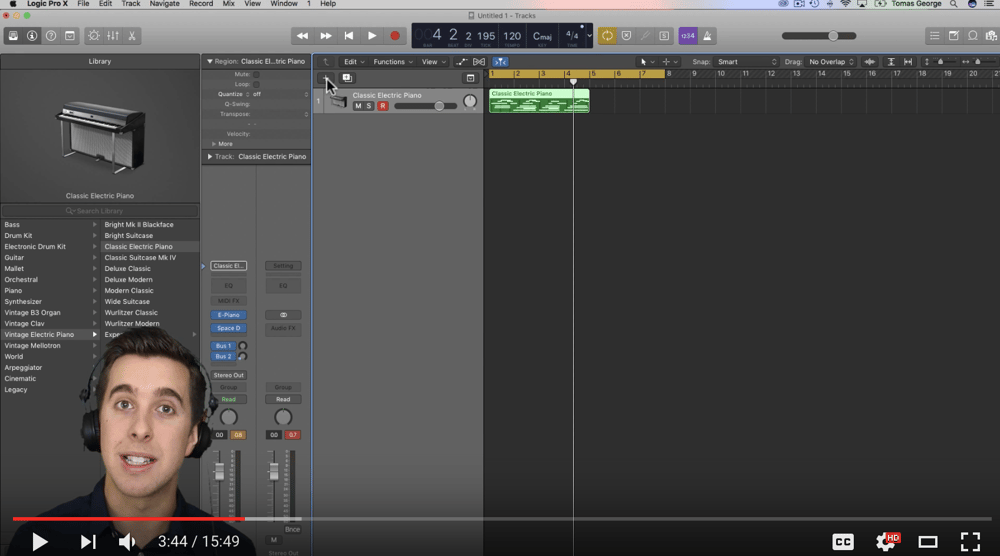Image resolution: width=1000 pixels, height=556 pixels.
Task: Click the vertical auto zoom button
Action: click(891, 62)
